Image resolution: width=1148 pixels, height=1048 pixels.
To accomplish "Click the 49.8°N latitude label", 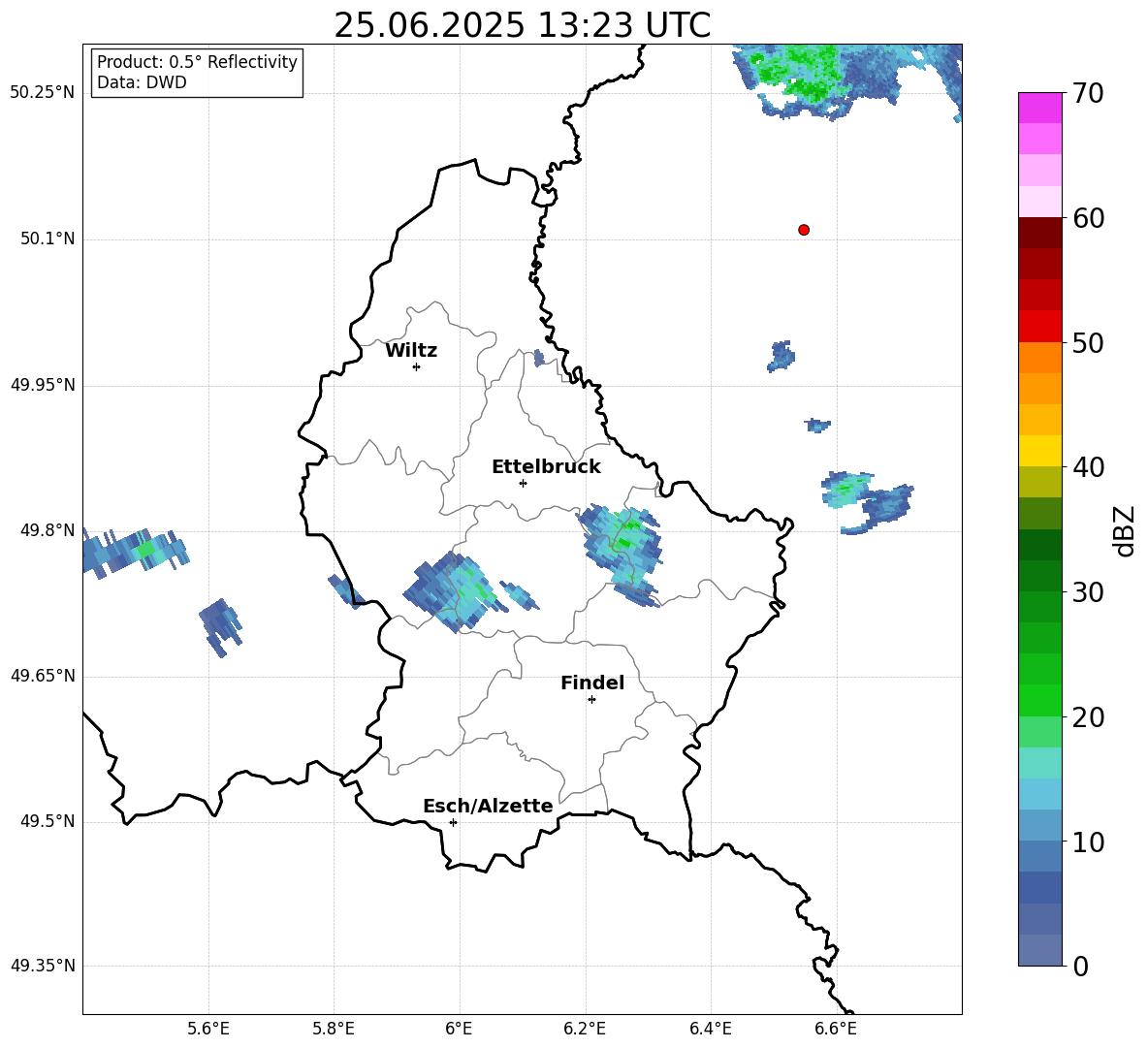I will click(x=47, y=530).
